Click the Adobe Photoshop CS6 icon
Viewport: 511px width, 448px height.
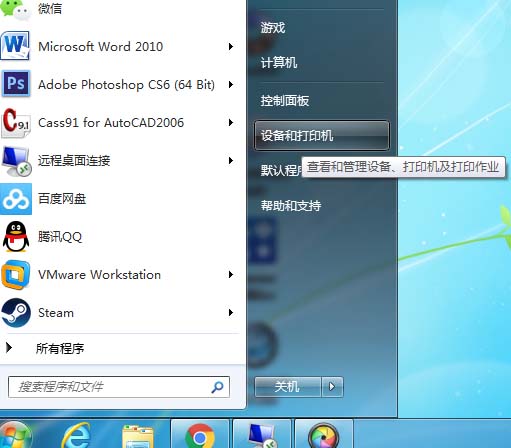(x=16, y=83)
